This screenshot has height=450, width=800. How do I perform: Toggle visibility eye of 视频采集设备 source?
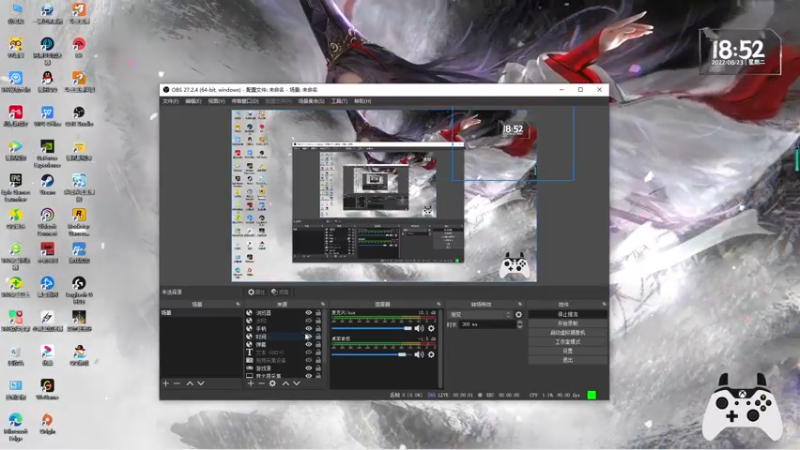click(x=309, y=360)
